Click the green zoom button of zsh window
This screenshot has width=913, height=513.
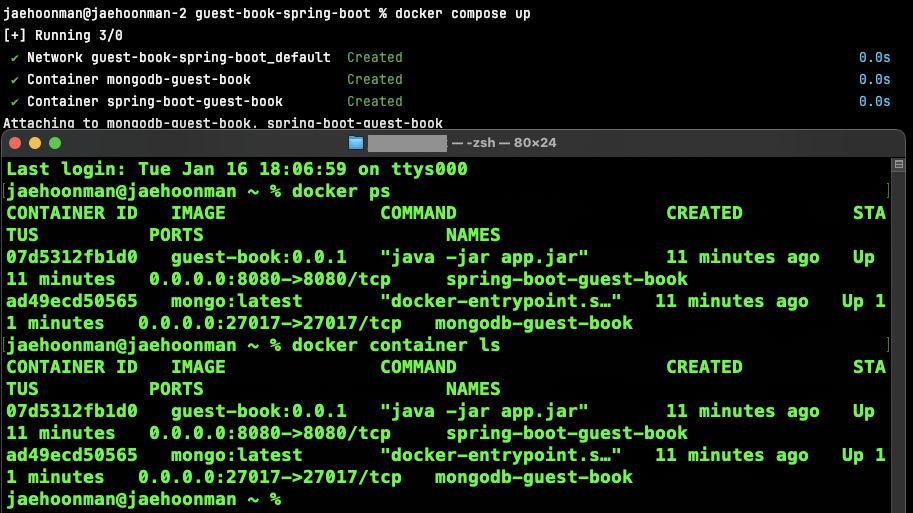(55, 143)
